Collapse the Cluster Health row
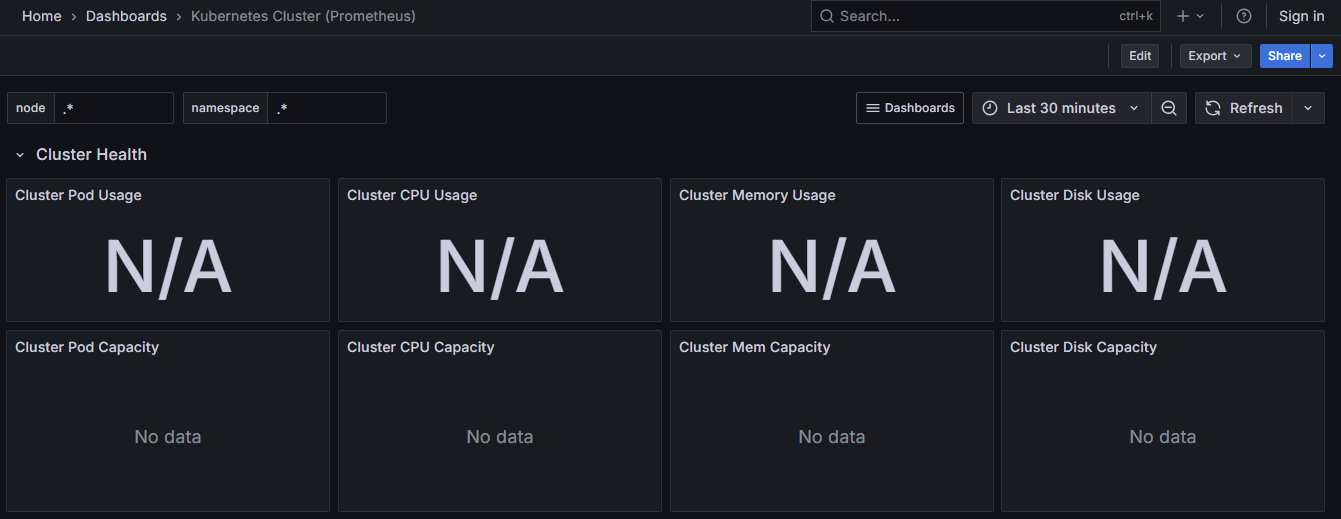The image size is (1341, 519). (x=20, y=155)
